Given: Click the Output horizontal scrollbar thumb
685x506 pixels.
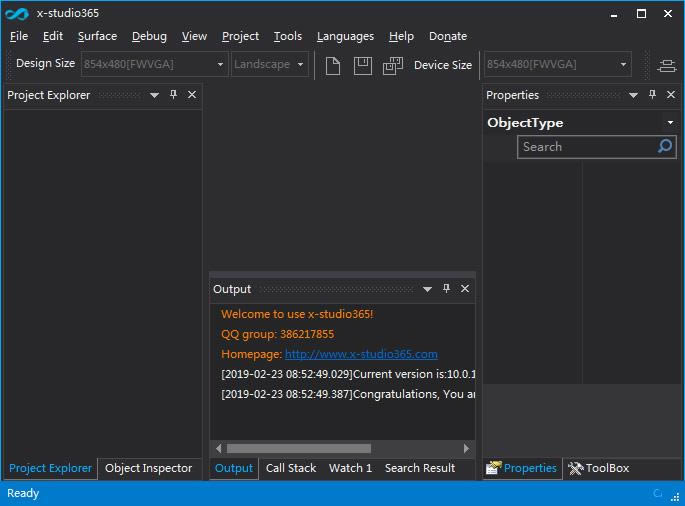Looking at the screenshot, I should tap(299, 448).
